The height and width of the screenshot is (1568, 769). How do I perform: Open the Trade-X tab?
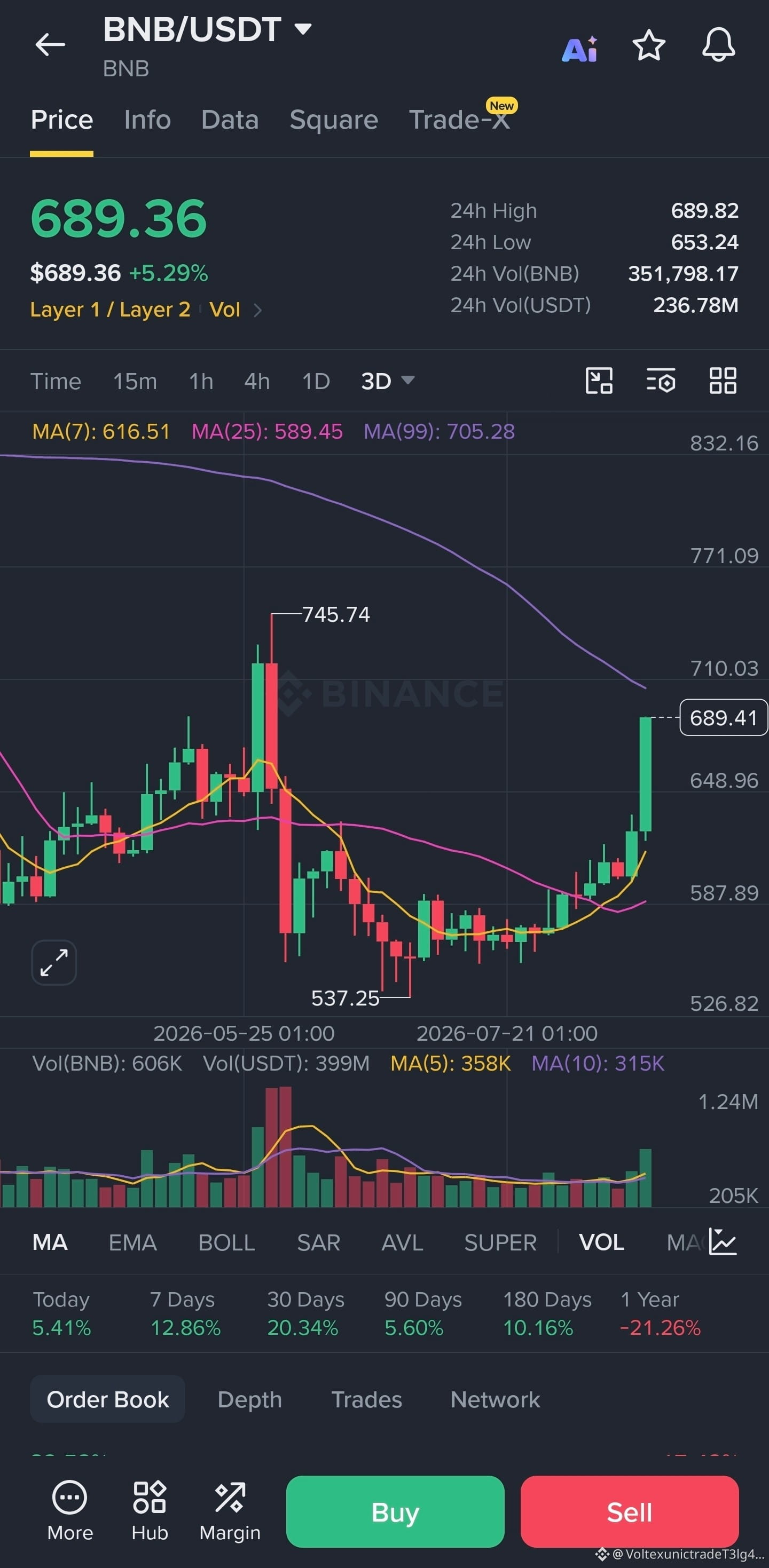(460, 120)
